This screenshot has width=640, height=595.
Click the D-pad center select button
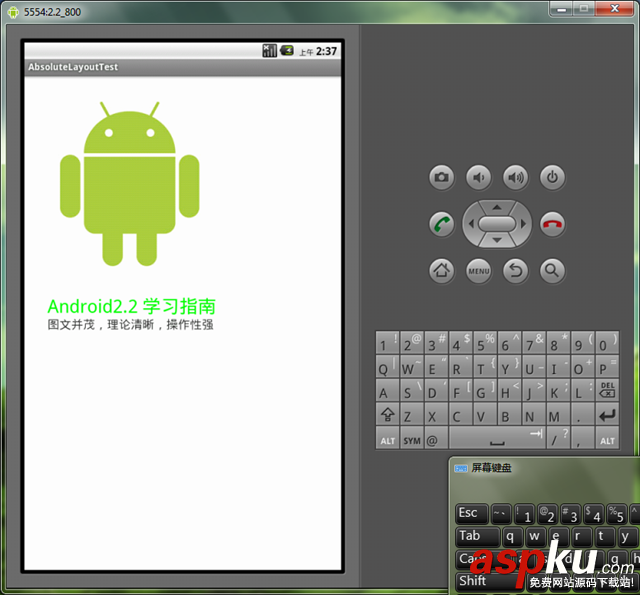[497, 224]
